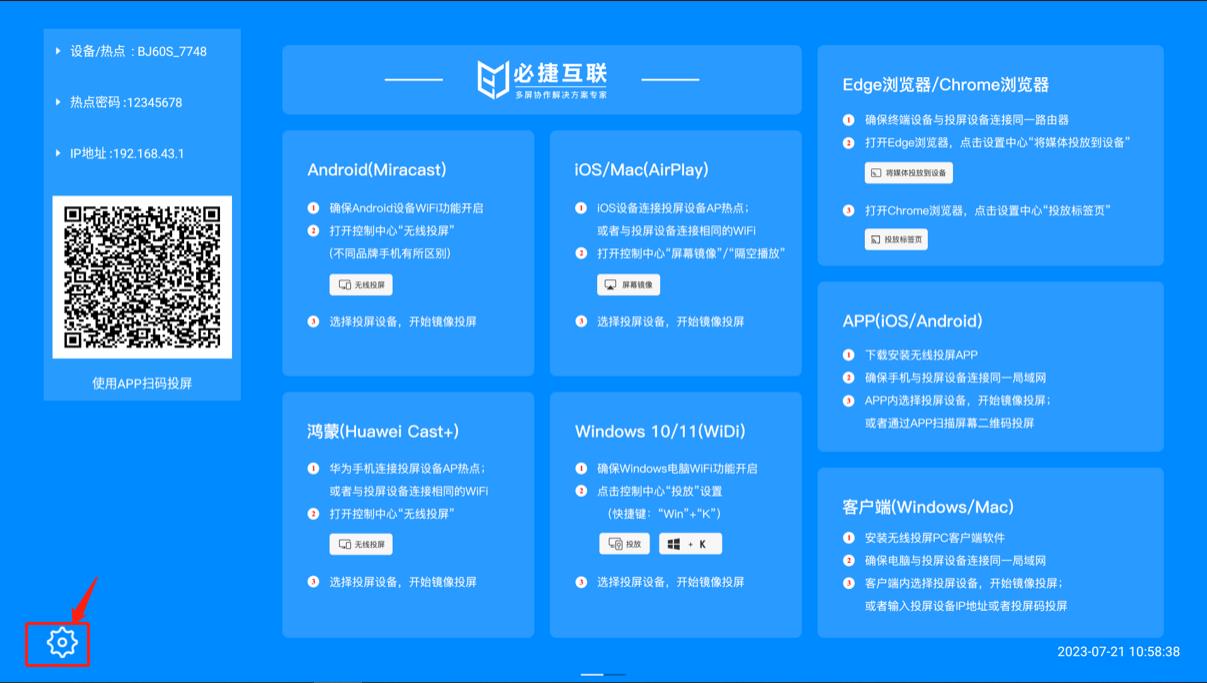Click the text 华为手机连接投屏设备AP热点

407,468
